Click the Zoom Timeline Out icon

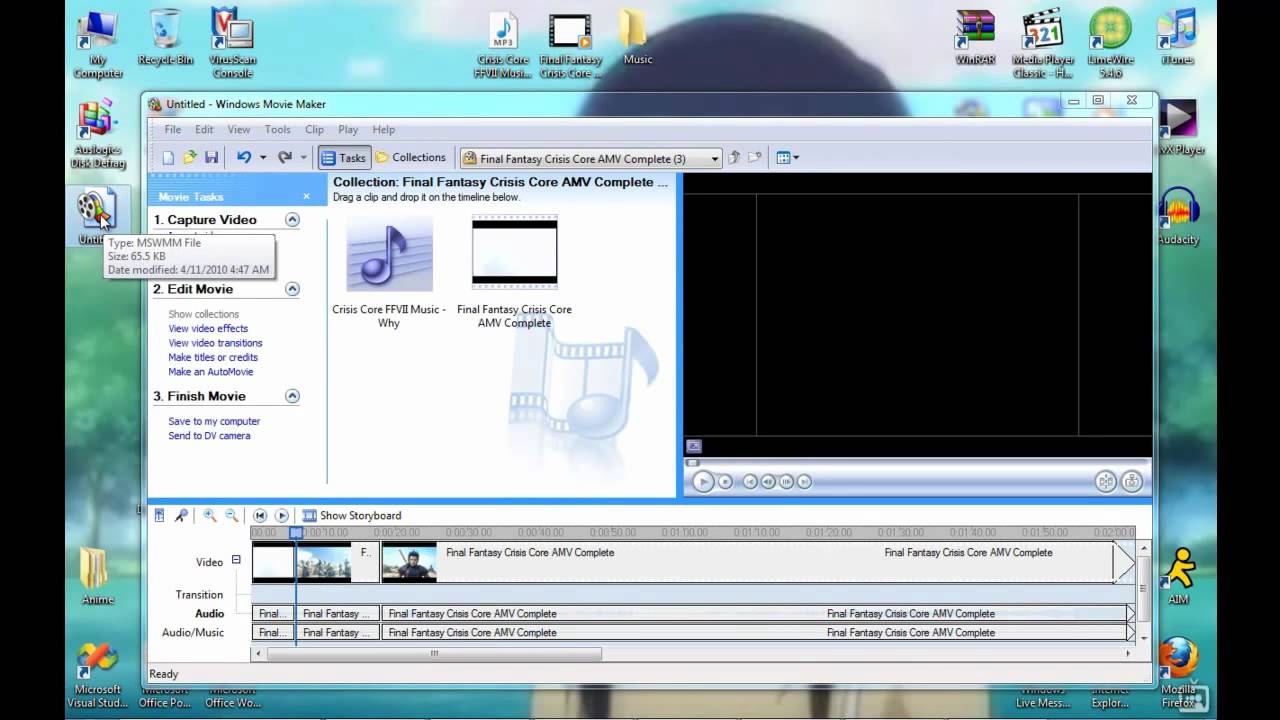[x=232, y=516]
